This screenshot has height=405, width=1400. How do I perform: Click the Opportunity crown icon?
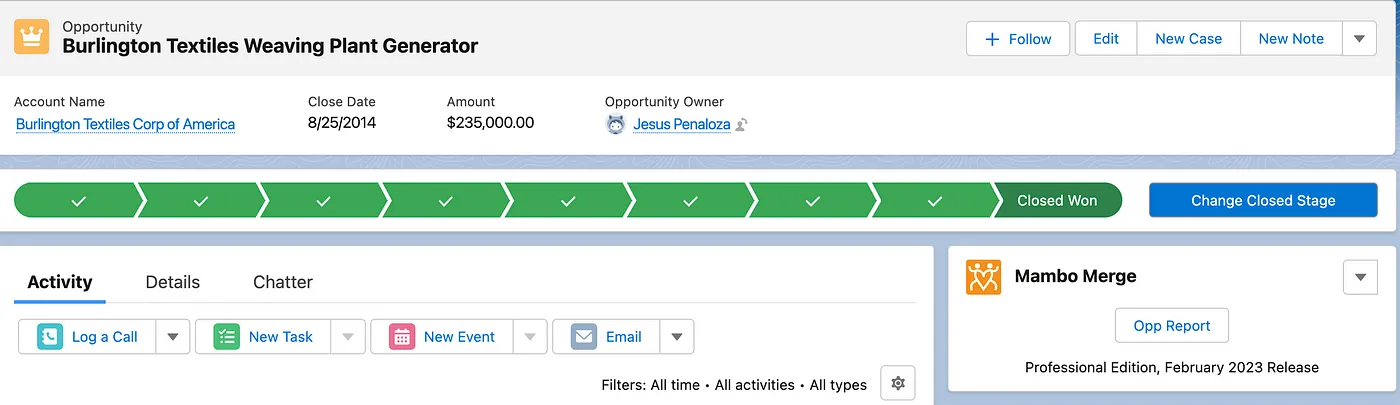coord(32,37)
